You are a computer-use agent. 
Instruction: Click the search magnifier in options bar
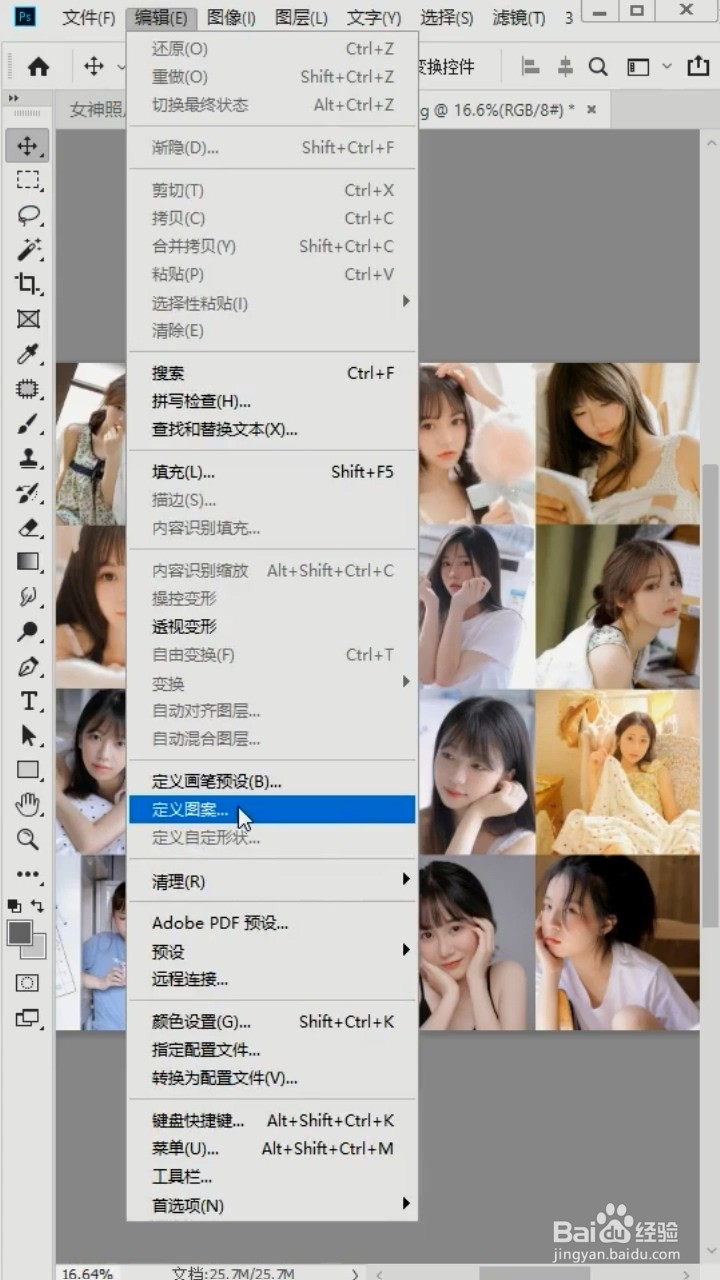598,67
